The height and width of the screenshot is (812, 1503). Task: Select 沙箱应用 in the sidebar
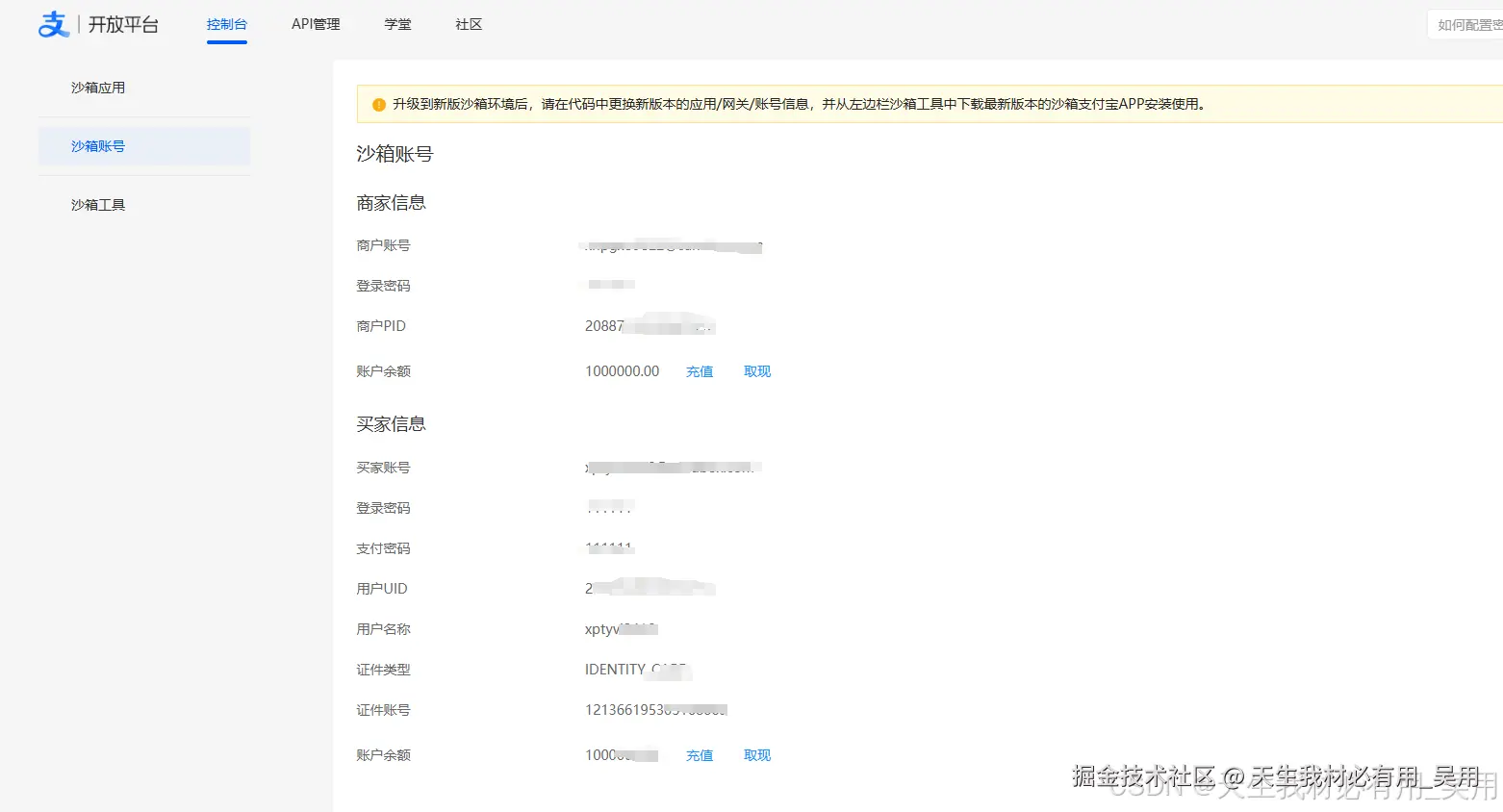[98, 87]
